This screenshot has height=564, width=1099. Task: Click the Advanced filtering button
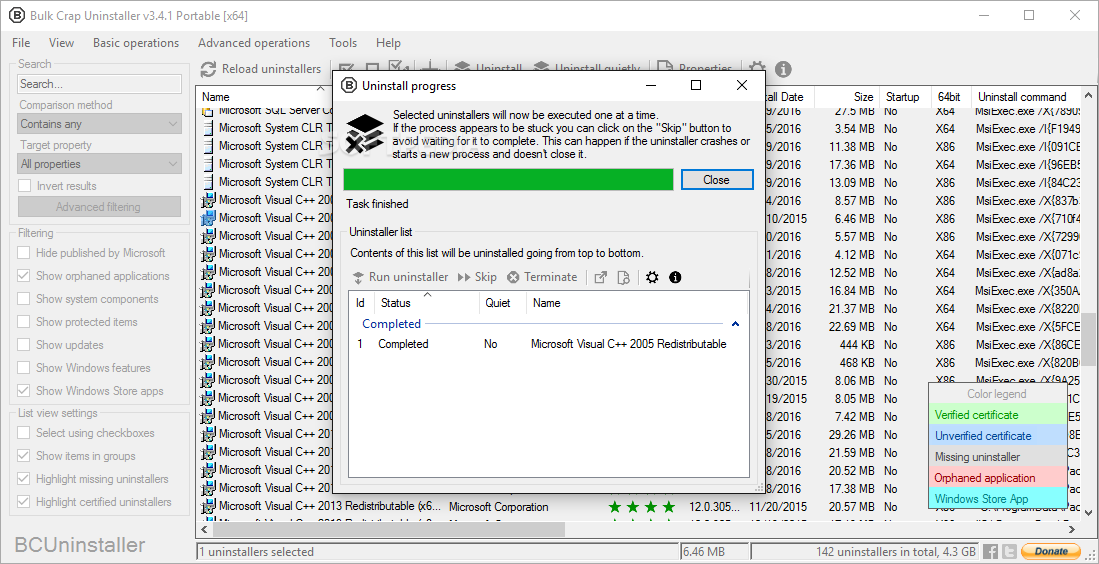point(99,207)
